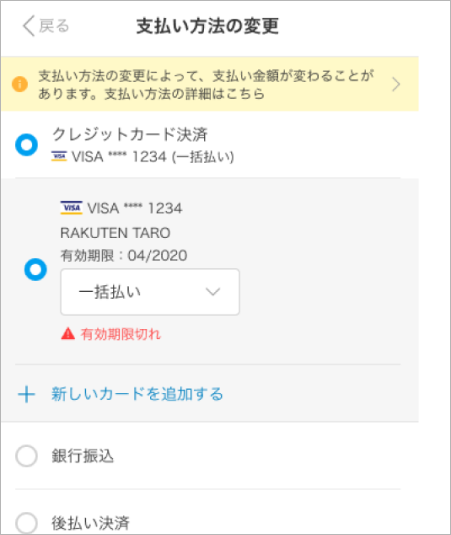Image resolution: width=451 pixels, height=535 pixels.
Task: Click the plus icon to add card
Action: [x=27, y=394]
